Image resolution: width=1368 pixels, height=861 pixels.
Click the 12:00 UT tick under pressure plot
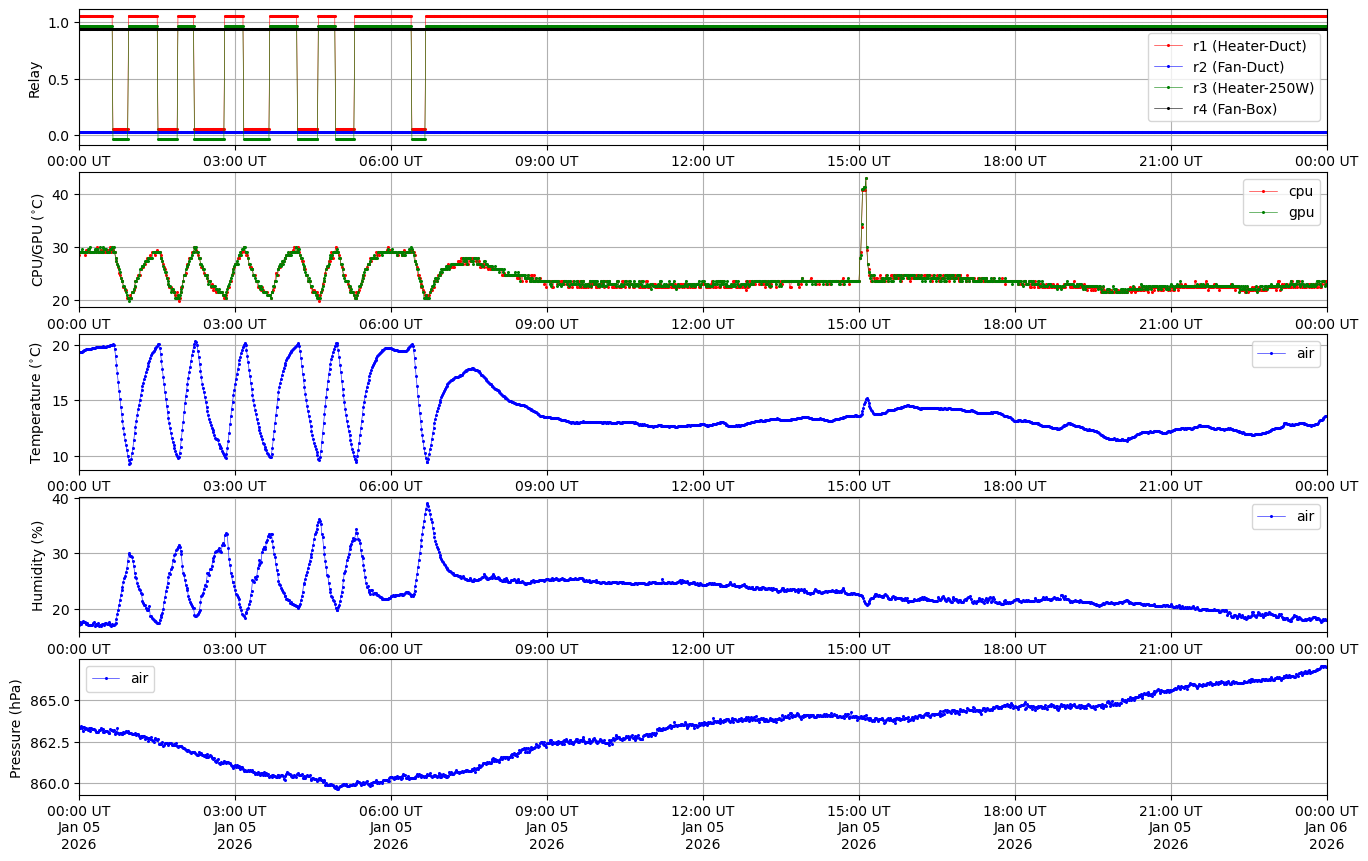click(702, 811)
